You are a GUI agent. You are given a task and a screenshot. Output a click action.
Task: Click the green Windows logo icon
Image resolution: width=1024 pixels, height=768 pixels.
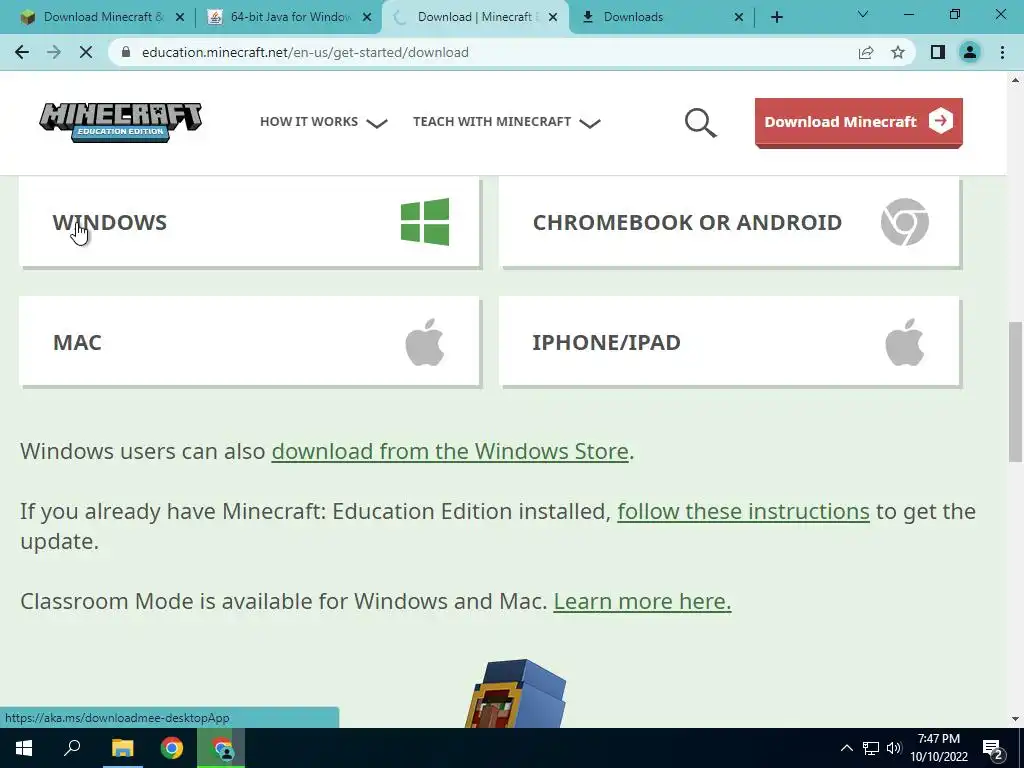(x=425, y=222)
